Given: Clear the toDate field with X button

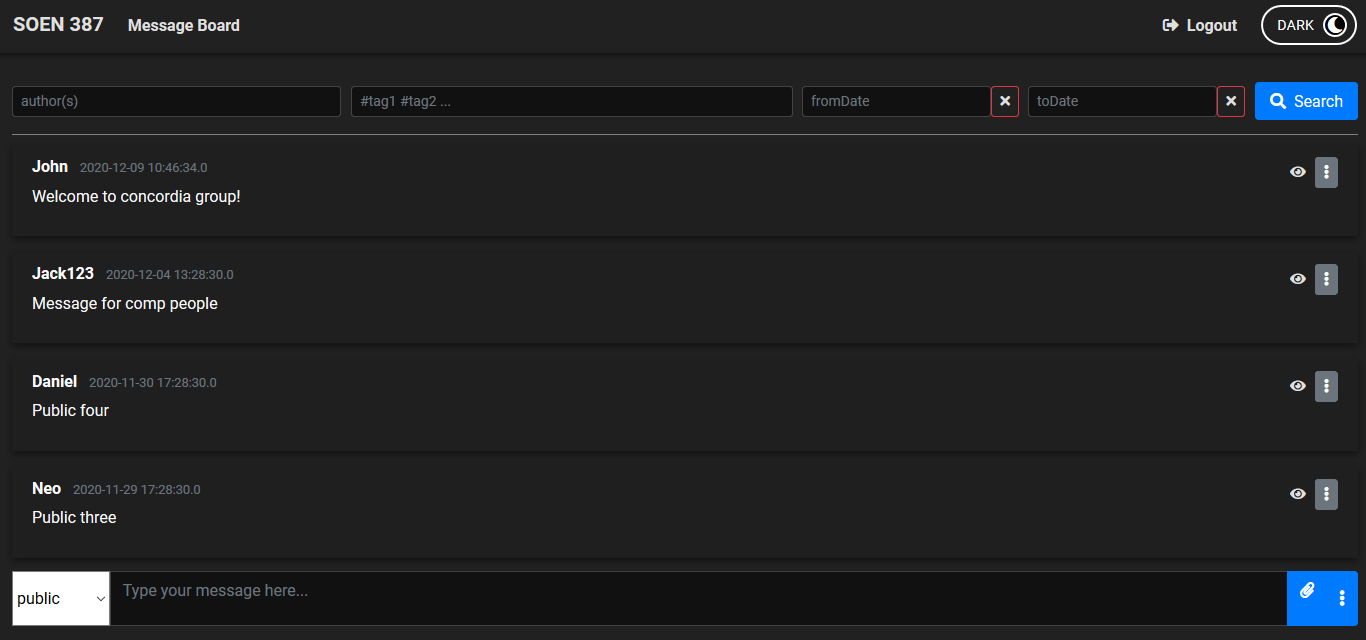Looking at the screenshot, I should [1231, 101].
